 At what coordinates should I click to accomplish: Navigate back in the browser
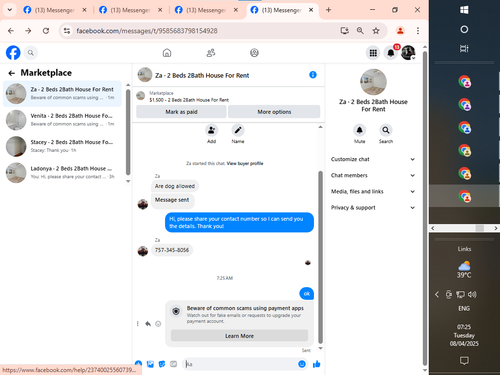(x=11, y=31)
